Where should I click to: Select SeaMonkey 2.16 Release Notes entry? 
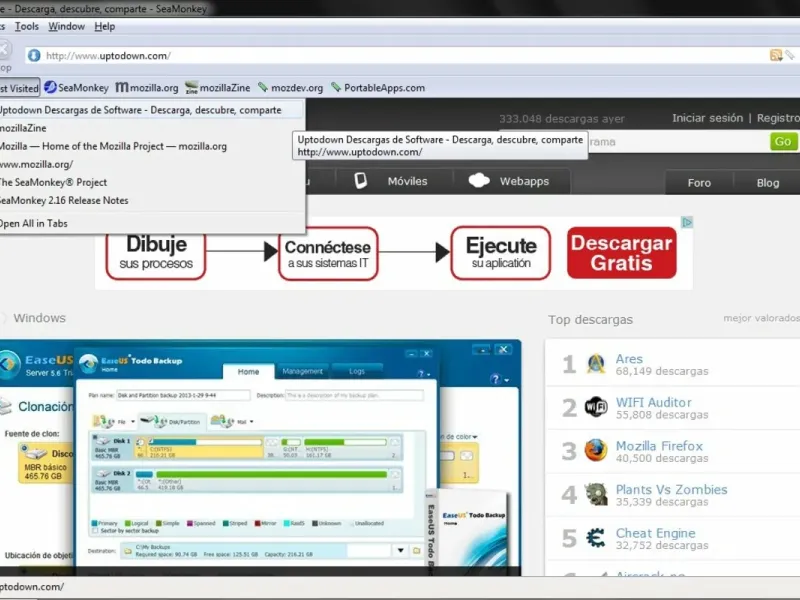(x=152, y=201)
